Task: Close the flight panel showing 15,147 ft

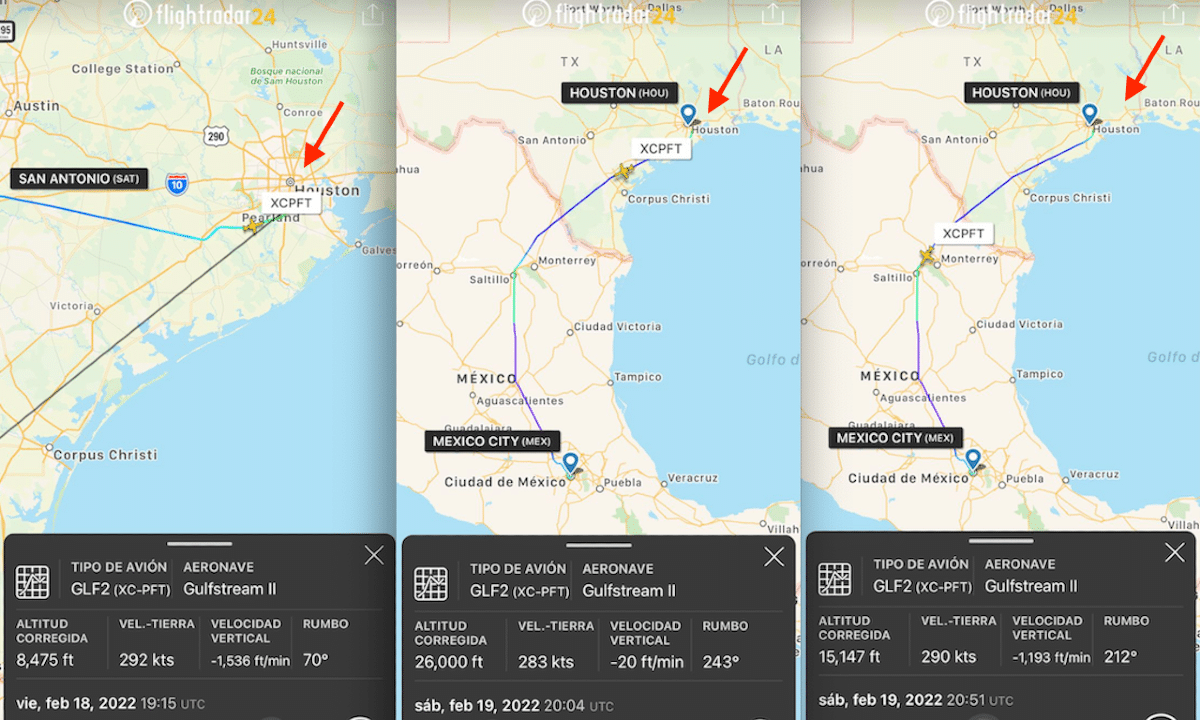Action: (x=1175, y=553)
